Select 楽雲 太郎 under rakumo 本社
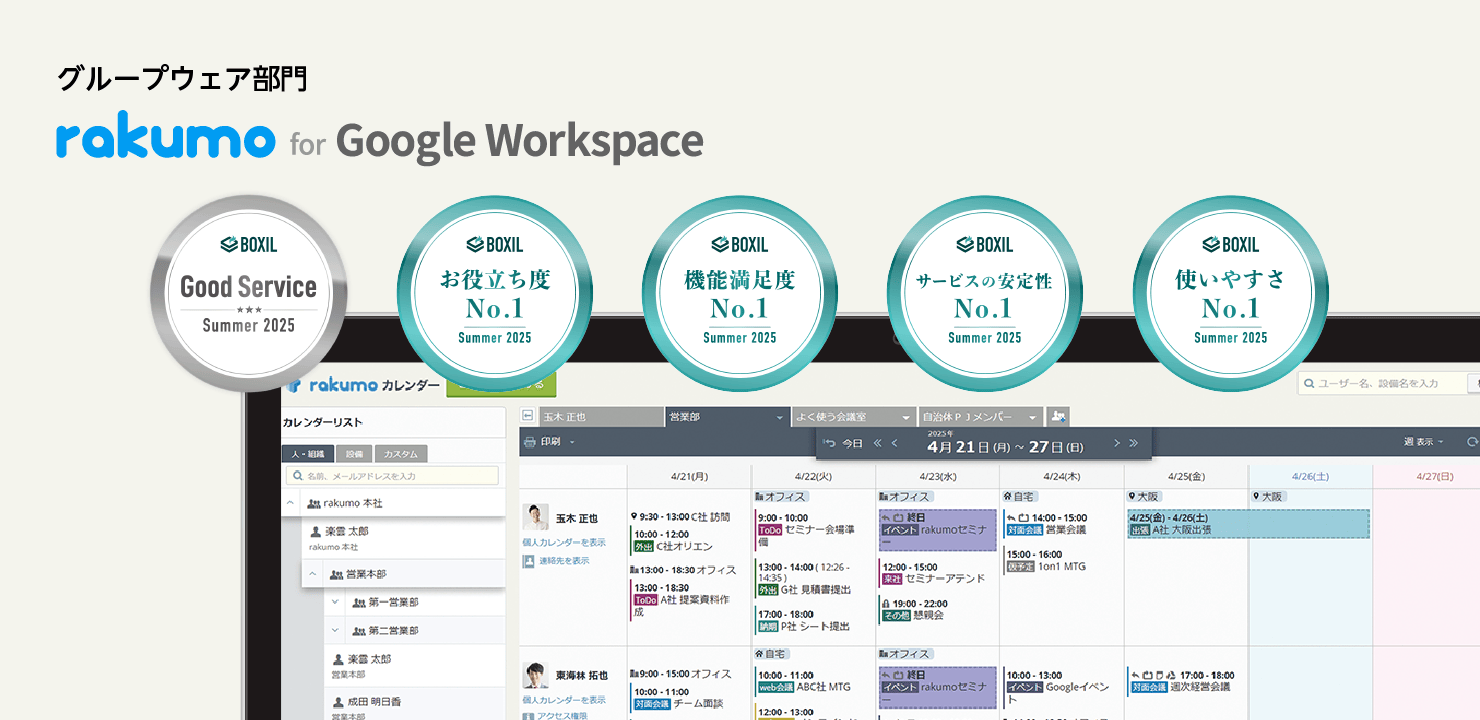Screen dimensions: 1480x720 (x=406, y=538)
